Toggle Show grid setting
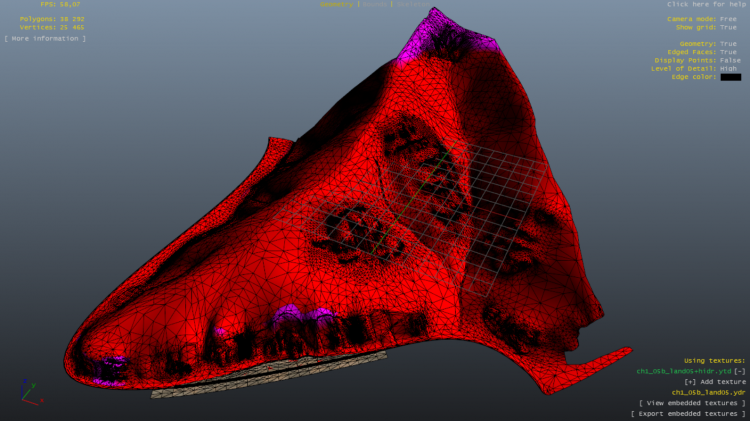The width and height of the screenshot is (750, 421). pyautogui.click(x=729, y=27)
